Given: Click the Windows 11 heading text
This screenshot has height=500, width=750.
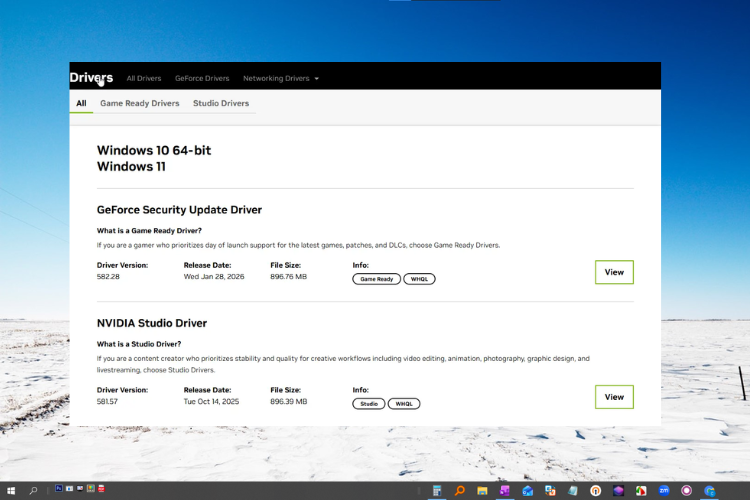Looking at the screenshot, I should tap(131, 167).
